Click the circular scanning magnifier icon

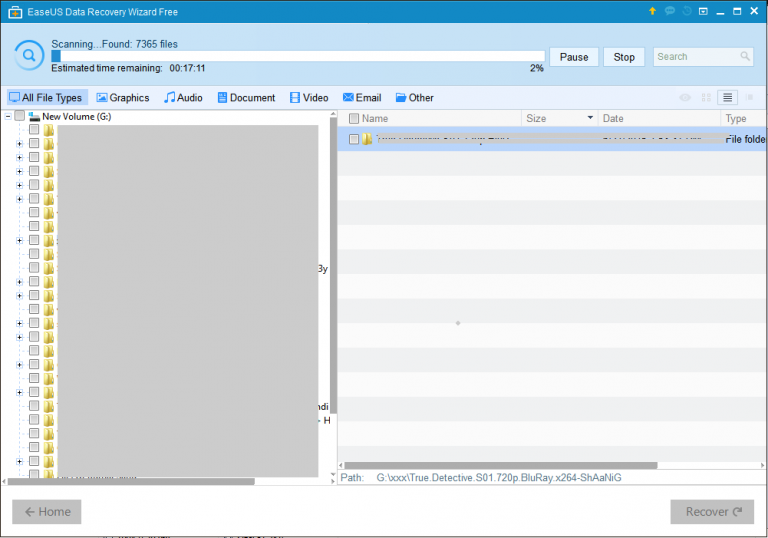coord(29,55)
